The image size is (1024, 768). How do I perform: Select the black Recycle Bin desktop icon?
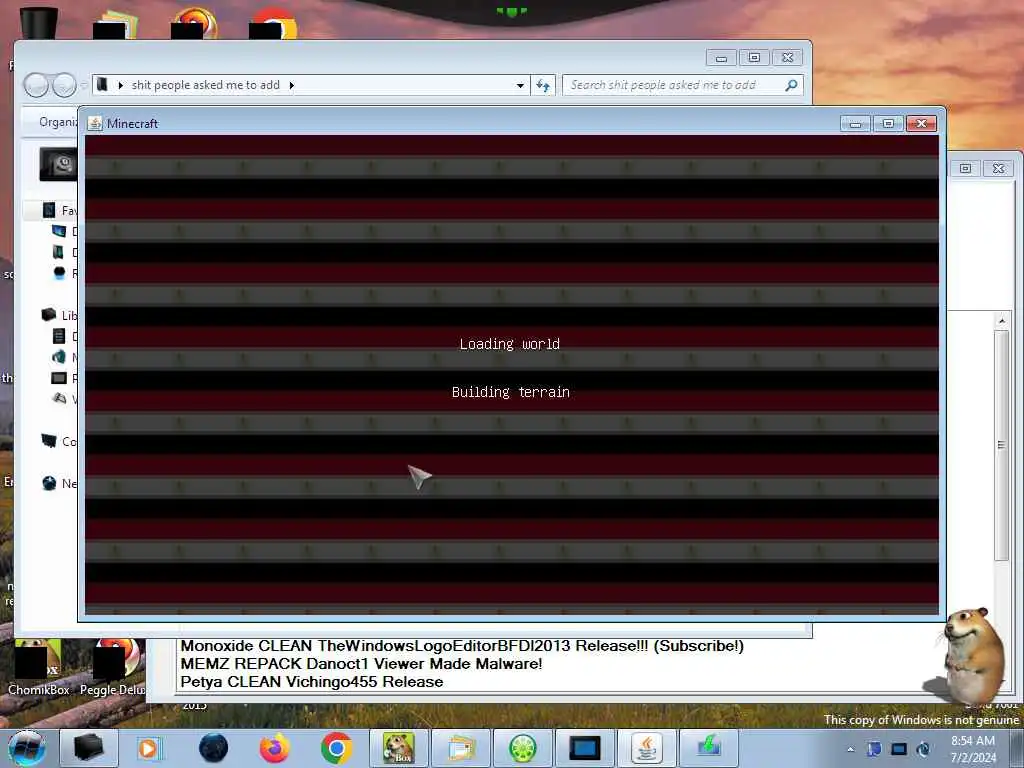click(x=39, y=23)
